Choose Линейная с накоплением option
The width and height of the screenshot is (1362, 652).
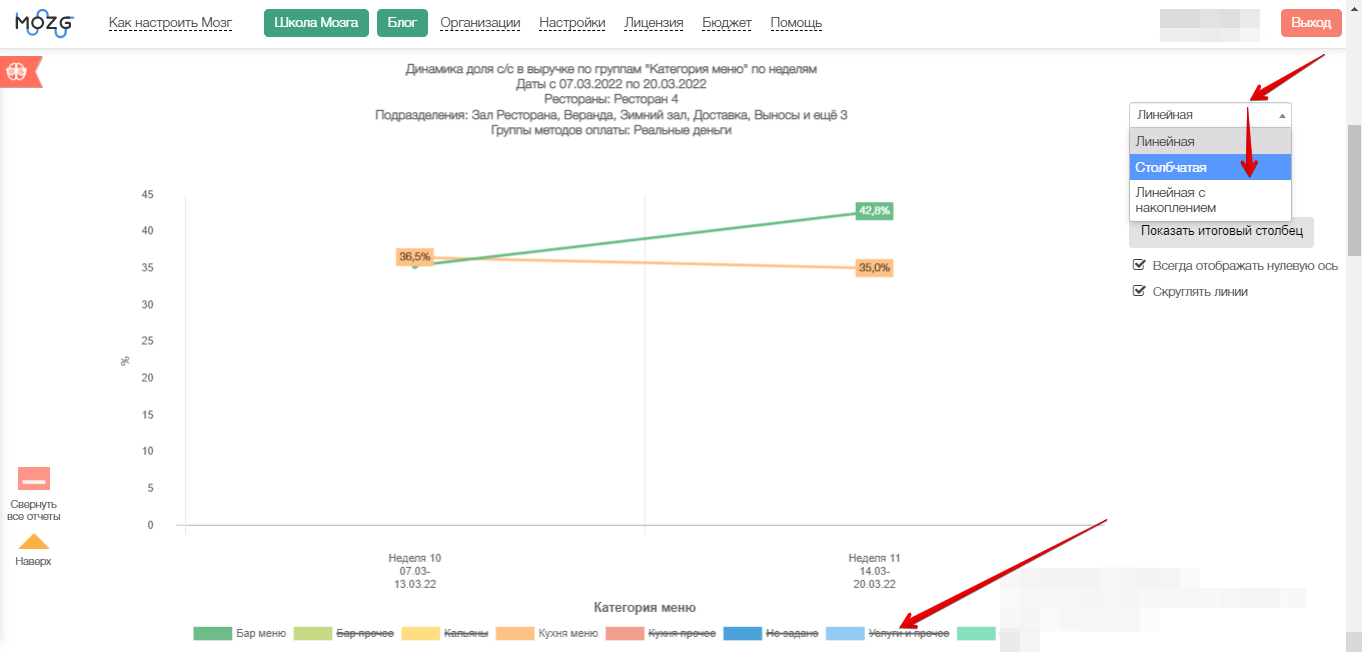click(x=1210, y=200)
